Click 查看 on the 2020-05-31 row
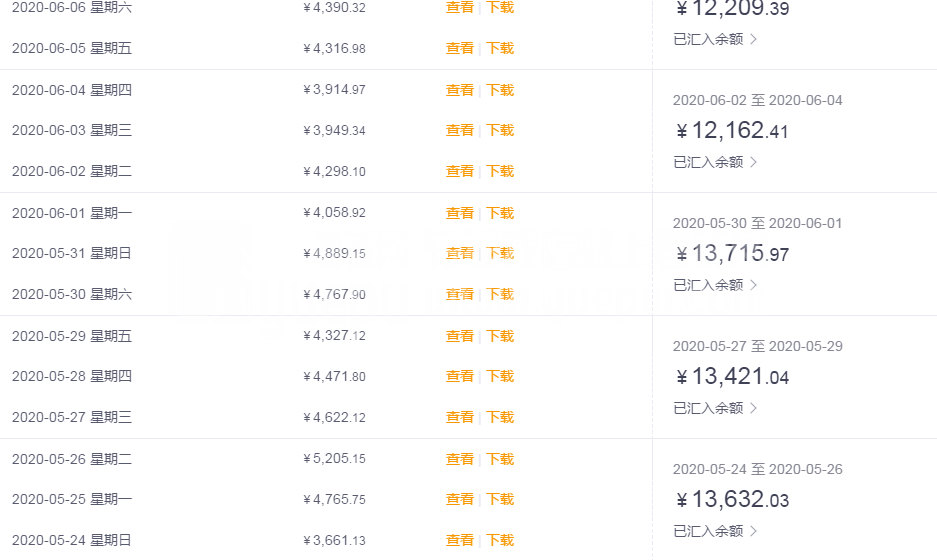937x560 pixels. tap(459, 253)
